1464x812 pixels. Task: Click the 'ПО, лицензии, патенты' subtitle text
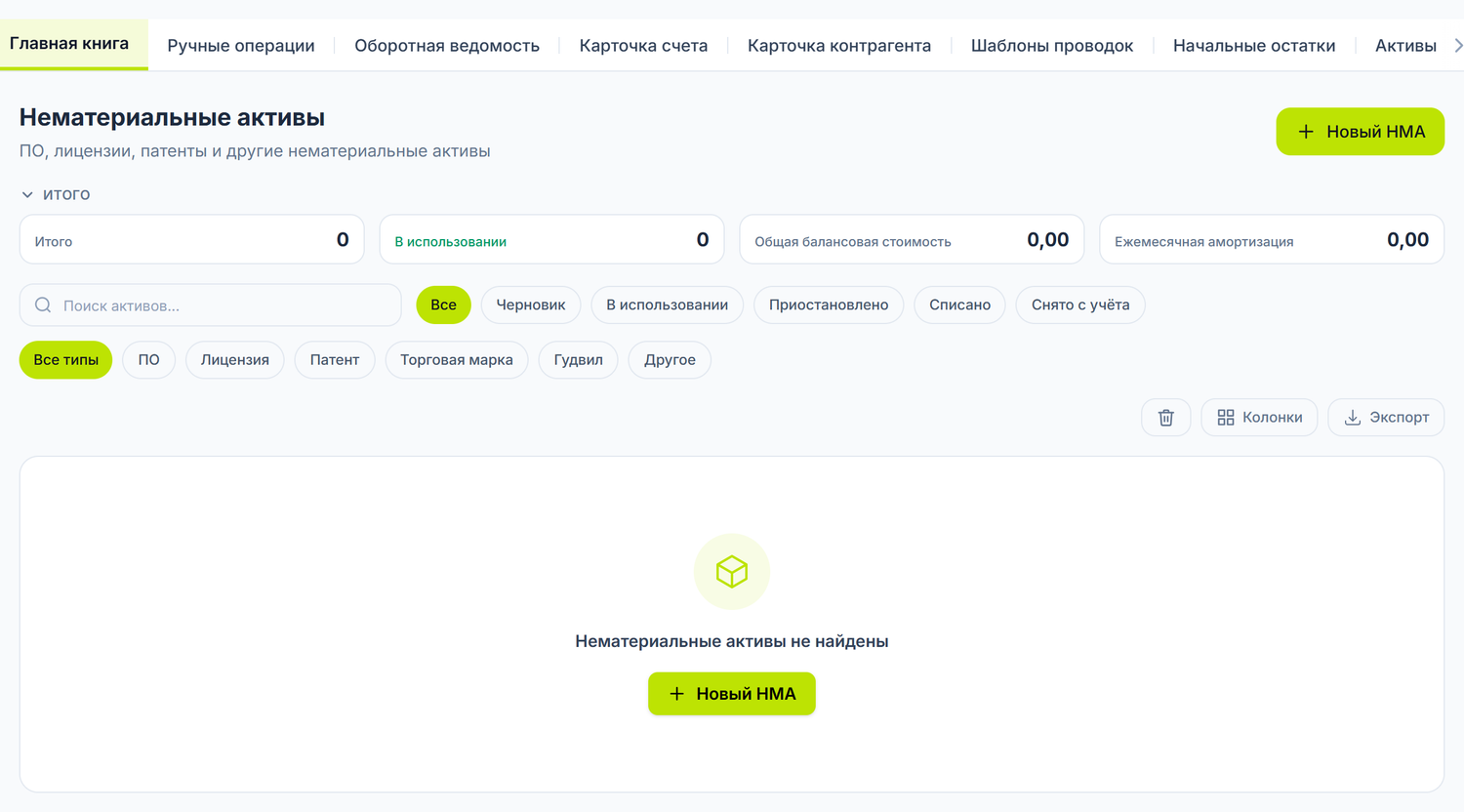255,151
